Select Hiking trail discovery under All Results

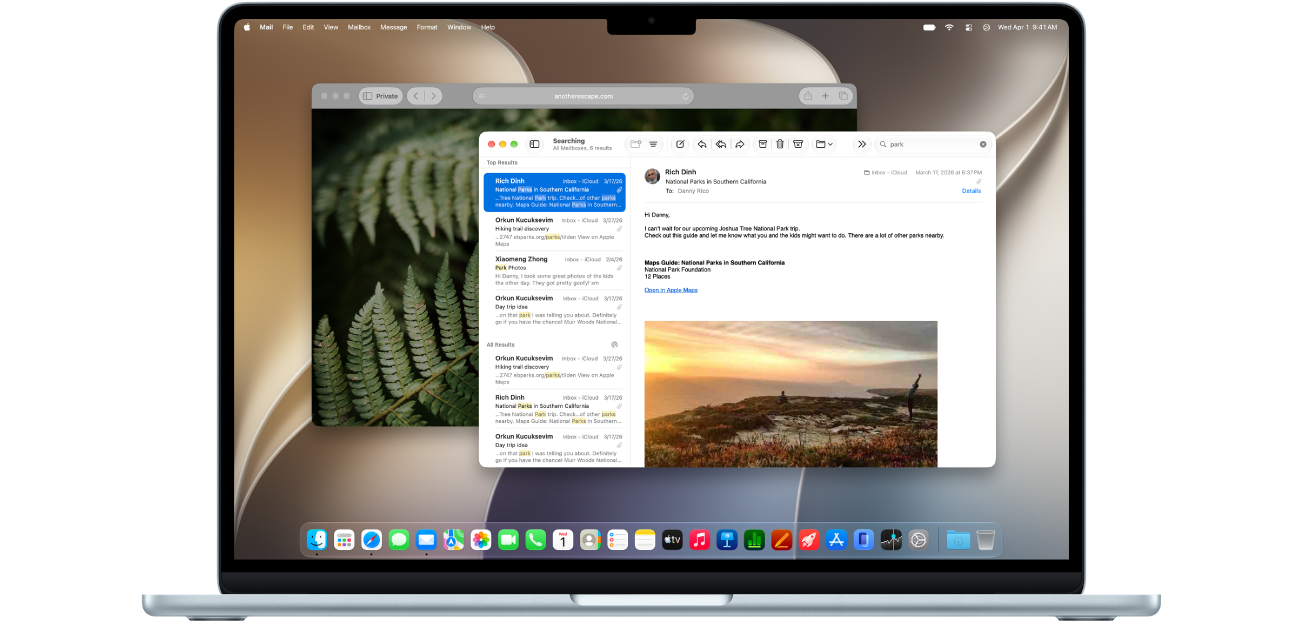(x=554, y=370)
